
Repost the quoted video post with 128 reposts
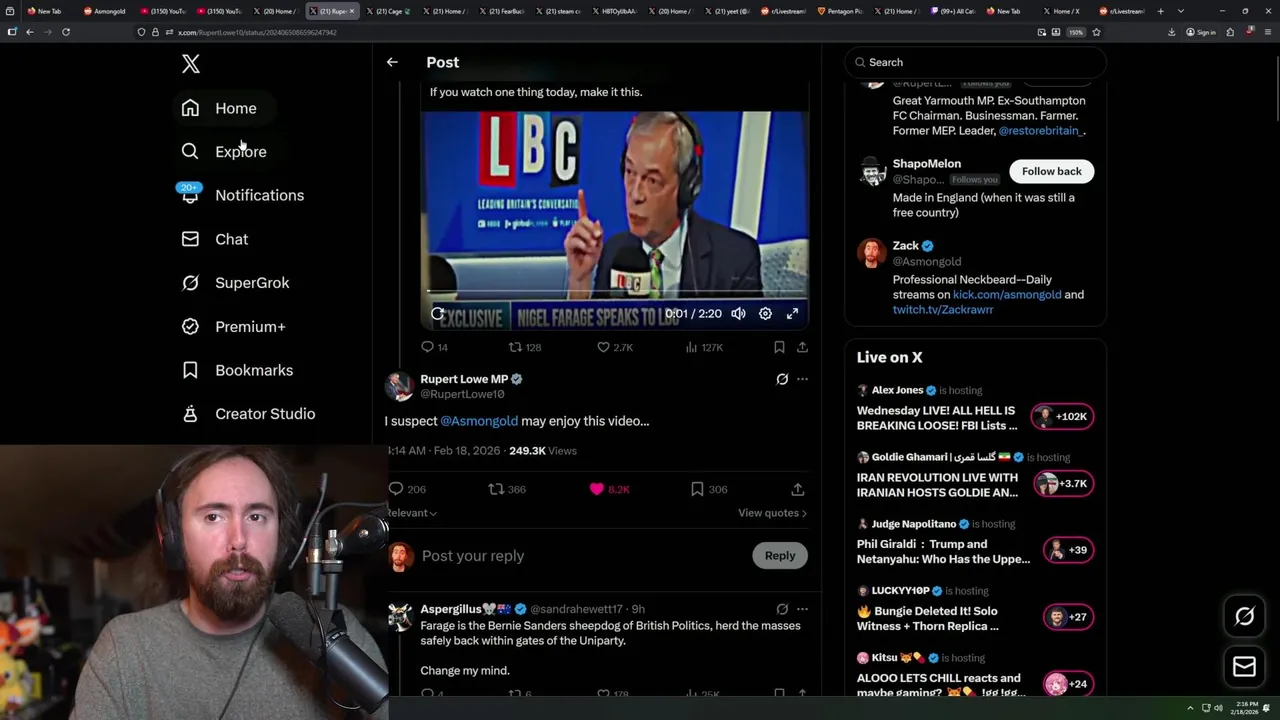(x=515, y=347)
